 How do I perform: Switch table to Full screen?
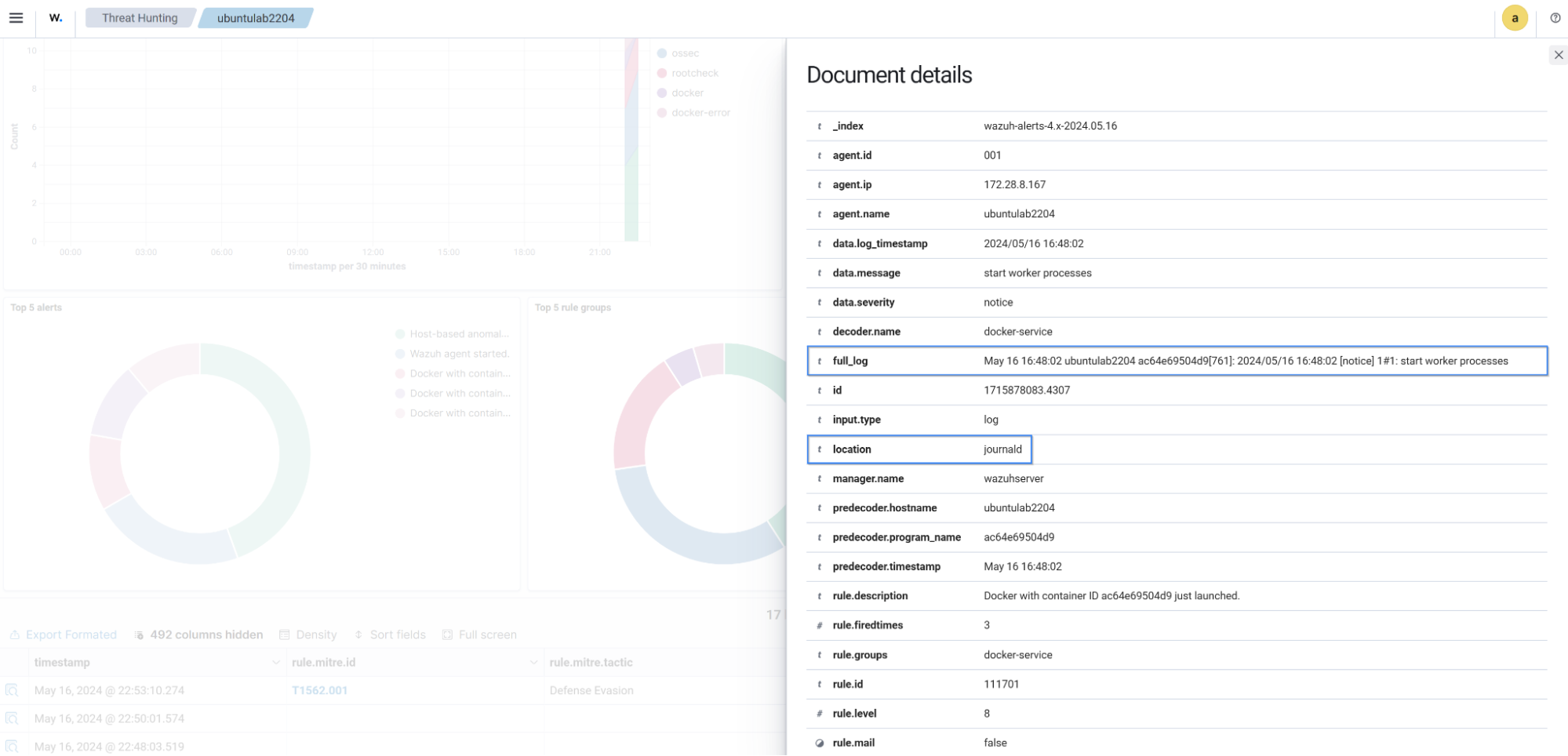(x=479, y=634)
